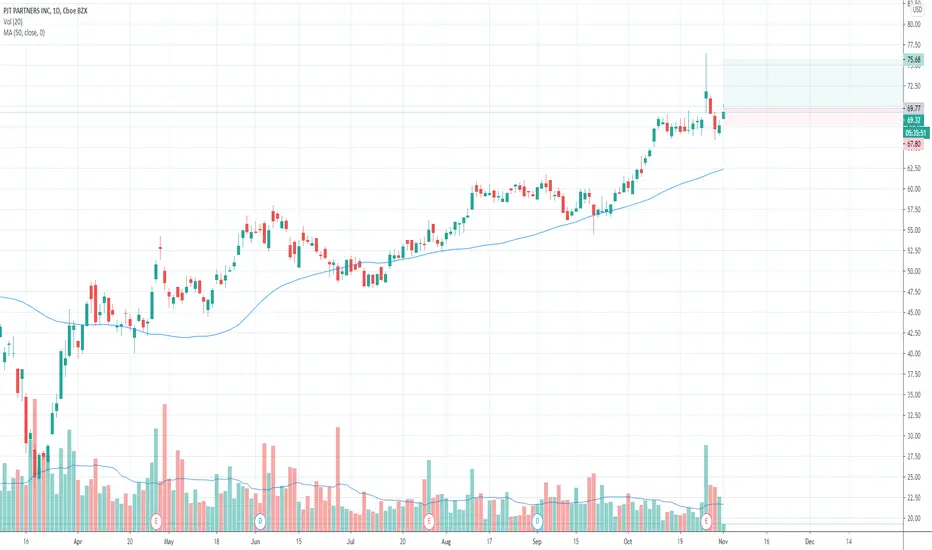Select the Vol (20) indicator legend
The image size is (932, 550).
coord(12,21)
